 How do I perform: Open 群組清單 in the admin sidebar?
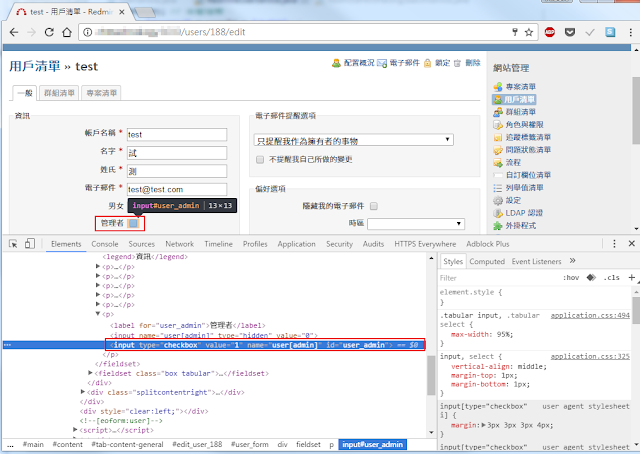520,112
